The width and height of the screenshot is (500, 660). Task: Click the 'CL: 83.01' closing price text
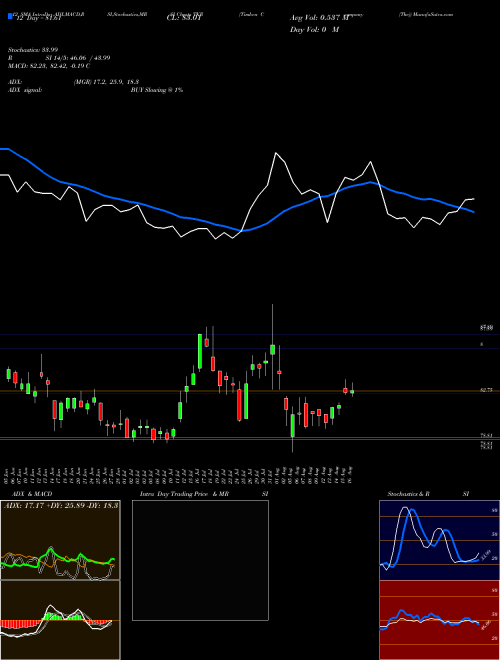pos(185,18)
